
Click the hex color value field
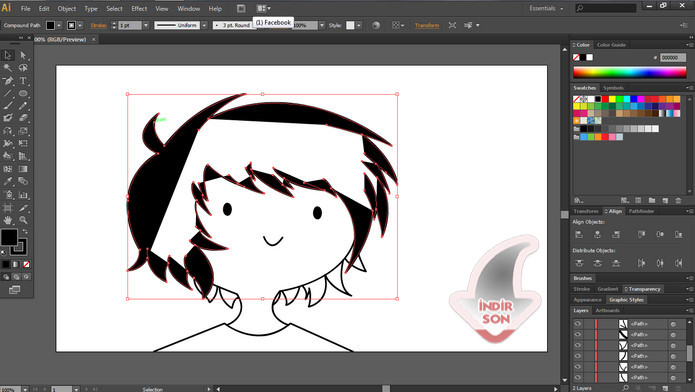point(673,57)
